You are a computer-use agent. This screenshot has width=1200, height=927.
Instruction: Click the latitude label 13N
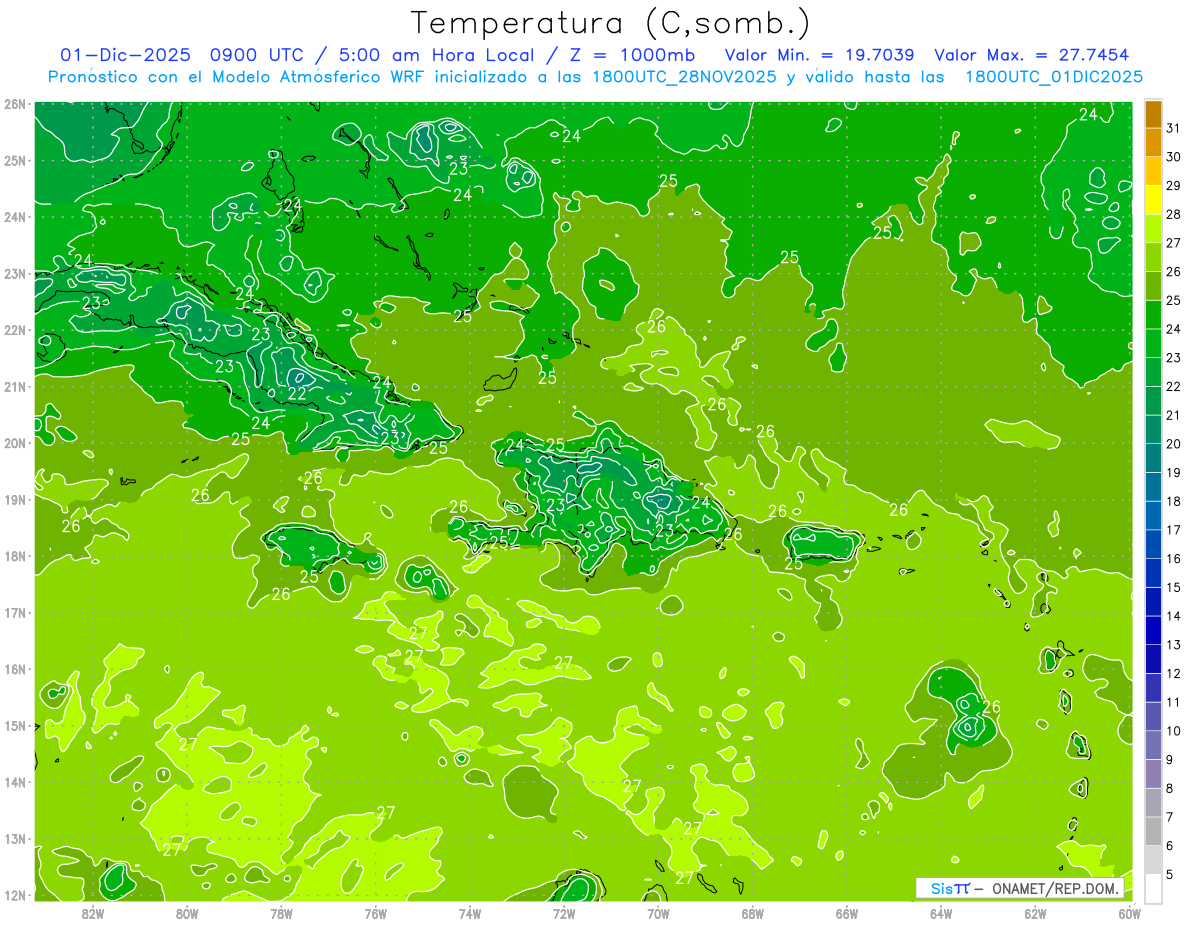14,838
